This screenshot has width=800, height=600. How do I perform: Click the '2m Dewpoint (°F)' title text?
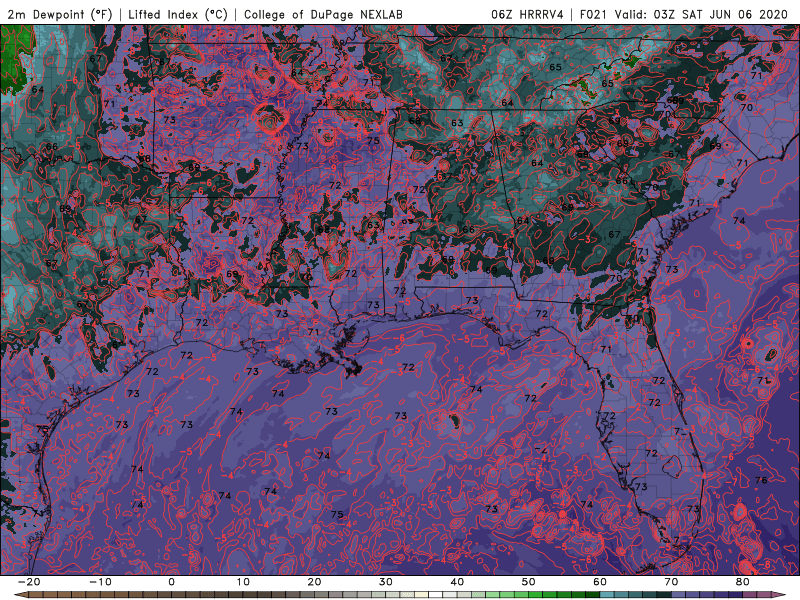pos(60,14)
